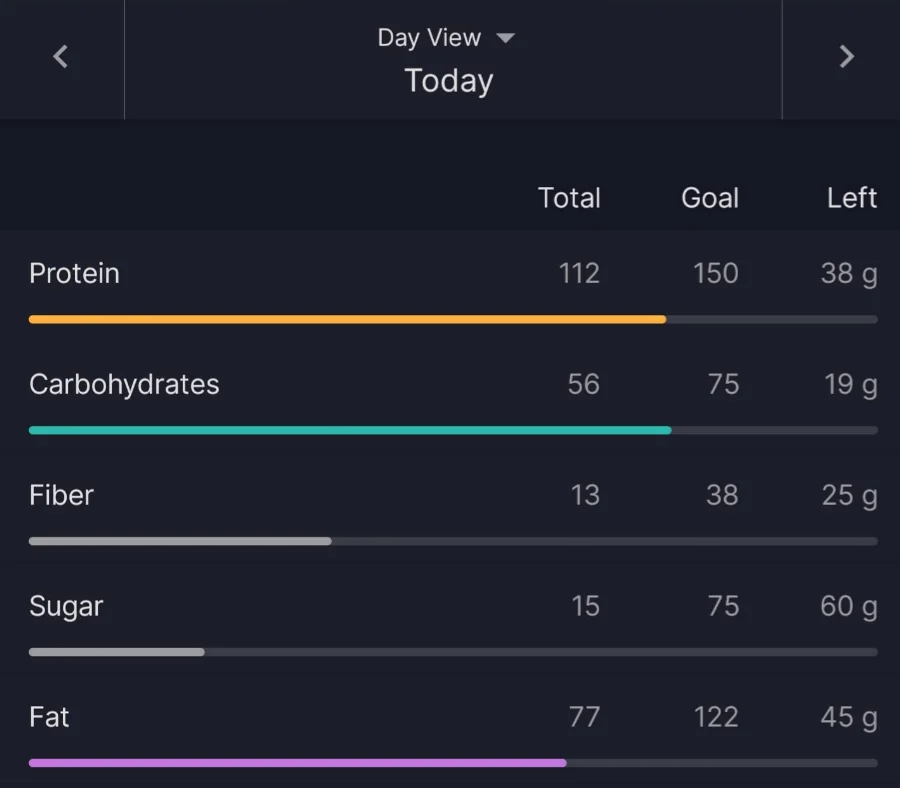The image size is (900, 788).
Task: Go to previous day arrow
Action: [x=61, y=57]
